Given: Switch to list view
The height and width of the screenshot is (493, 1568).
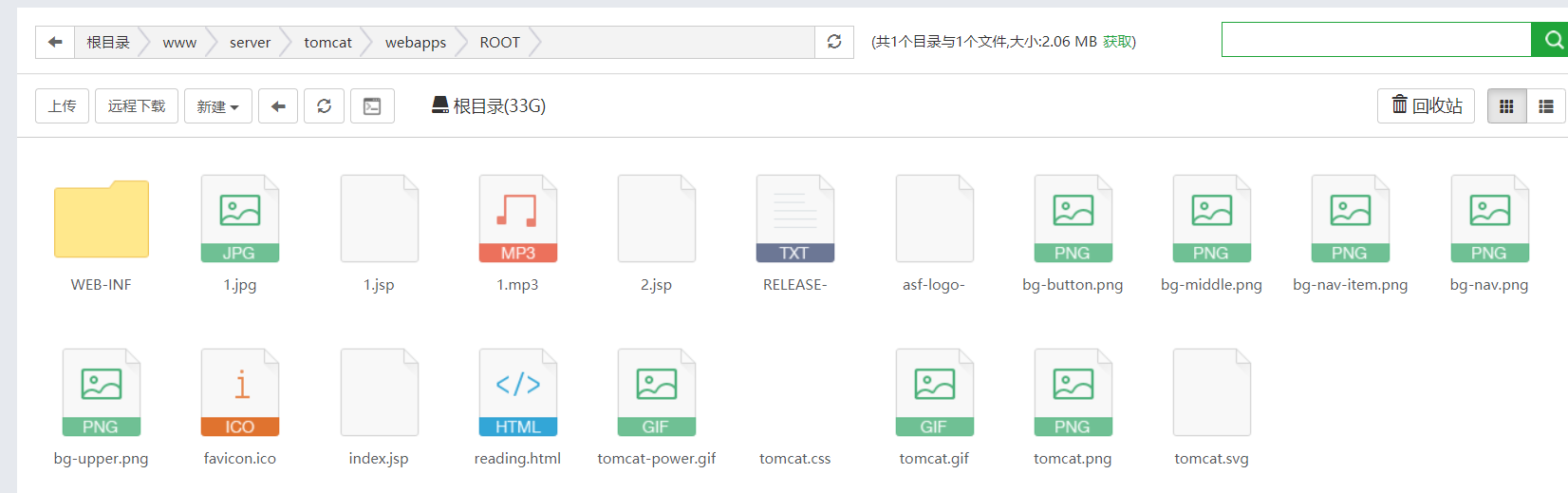Looking at the screenshot, I should point(1546,106).
